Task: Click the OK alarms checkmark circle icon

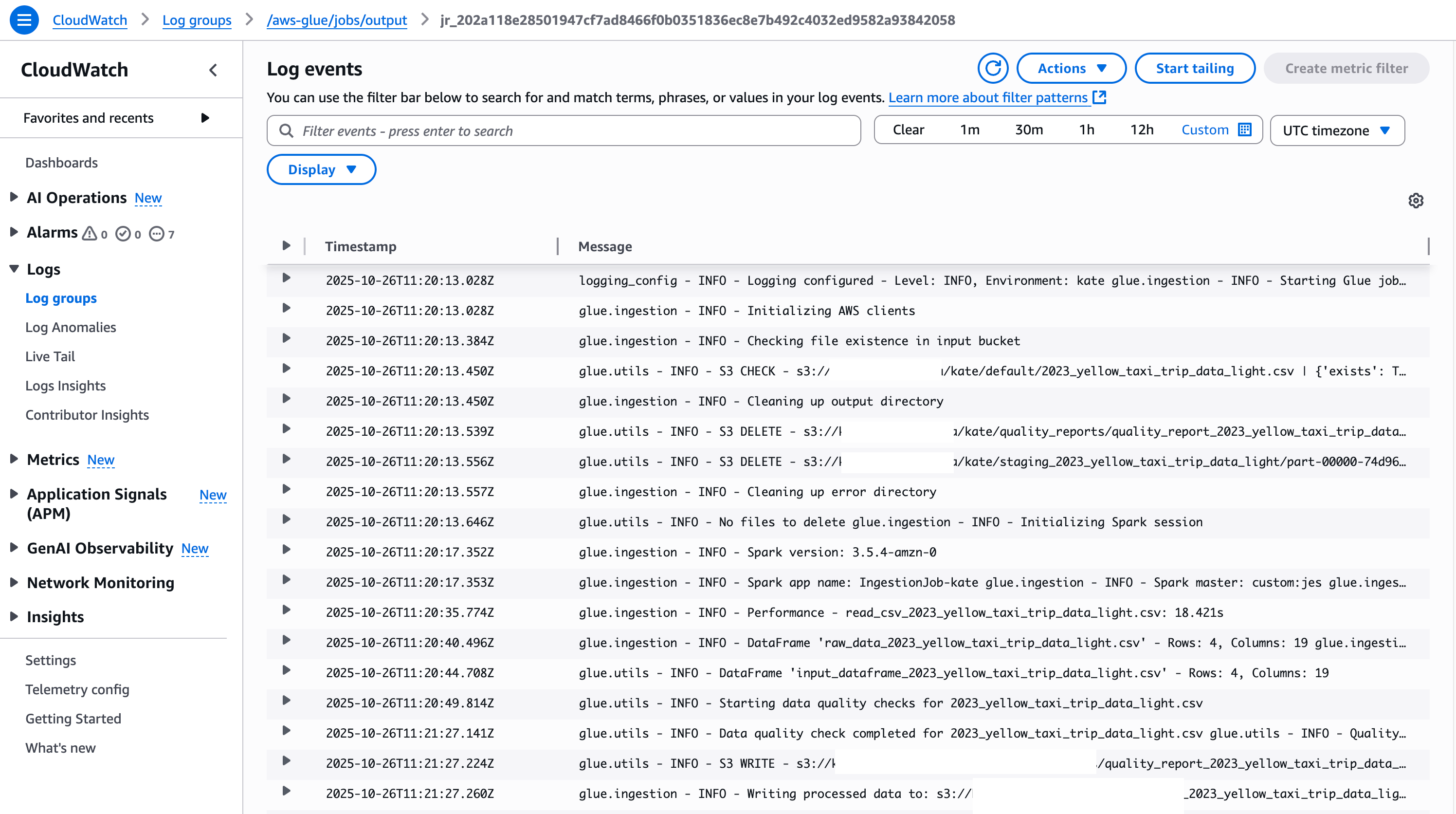Action: pos(123,234)
